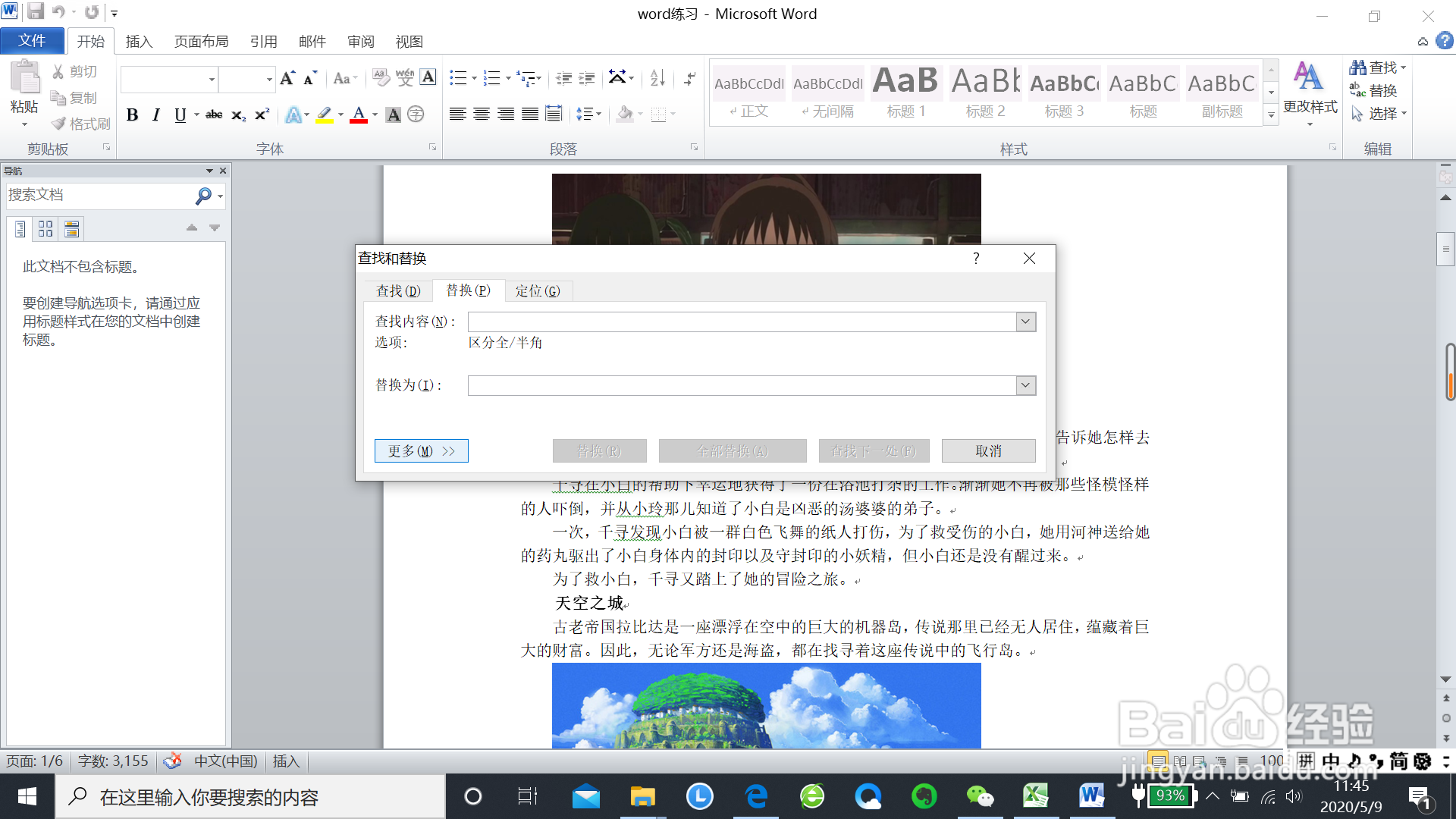The width and height of the screenshot is (1456, 819).
Task: Click the dialog help question mark
Action: point(976,259)
